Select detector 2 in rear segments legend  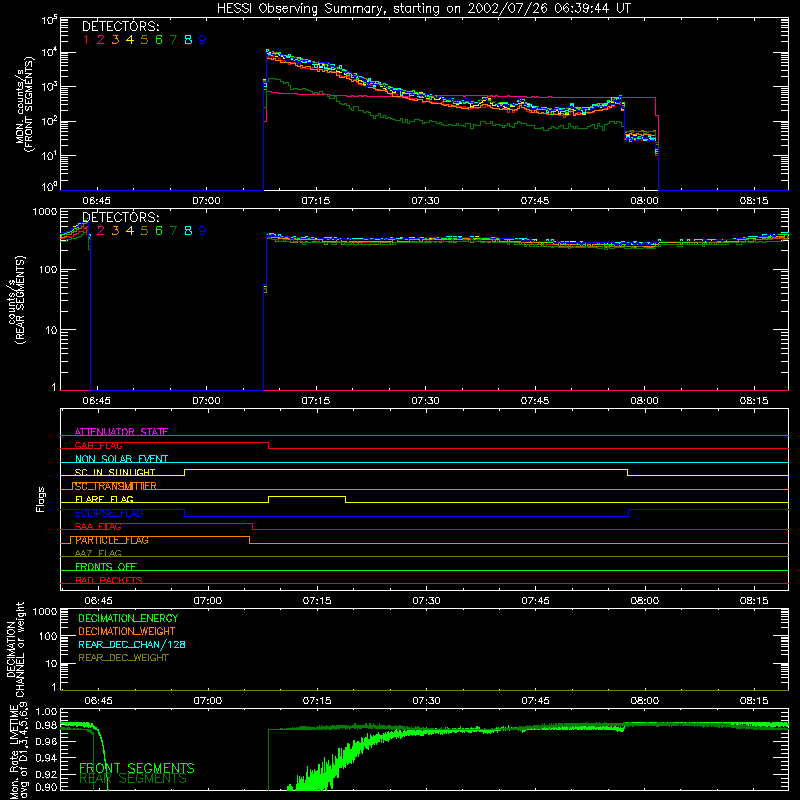101,231
